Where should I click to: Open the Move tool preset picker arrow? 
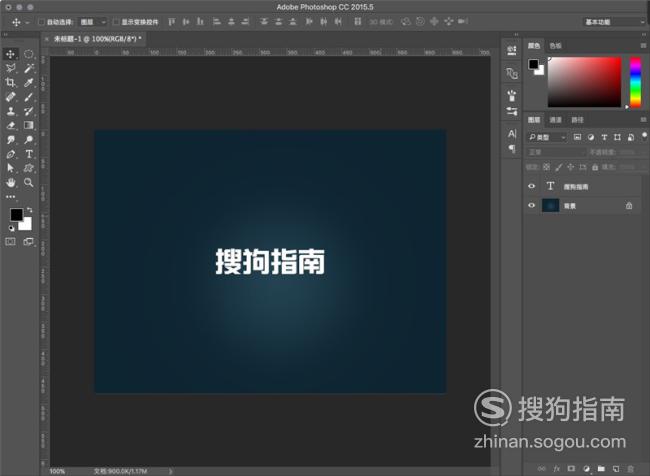click(x=27, y=22)
